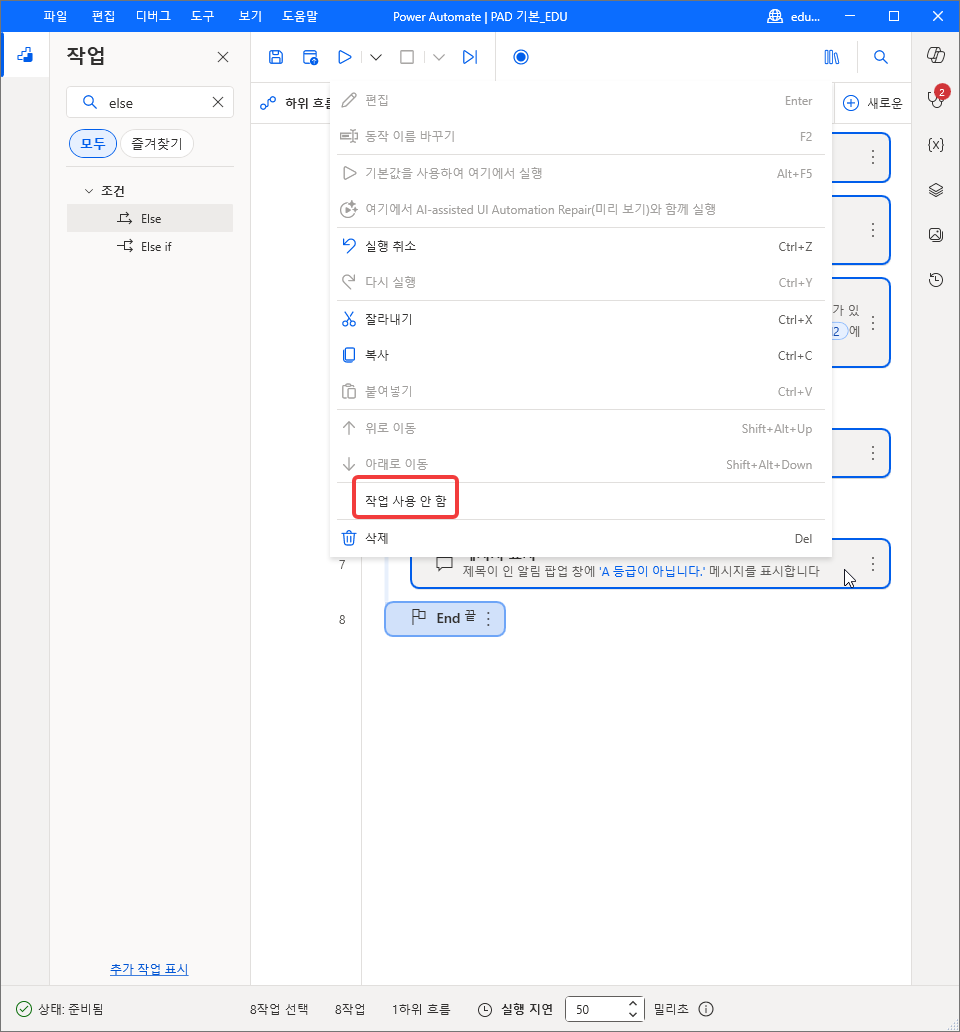Image resolution: width=960 pixels, height=1032 pixels.
Task: Click the 8작업 선택 status text
Action: [x=279, y=1009]
